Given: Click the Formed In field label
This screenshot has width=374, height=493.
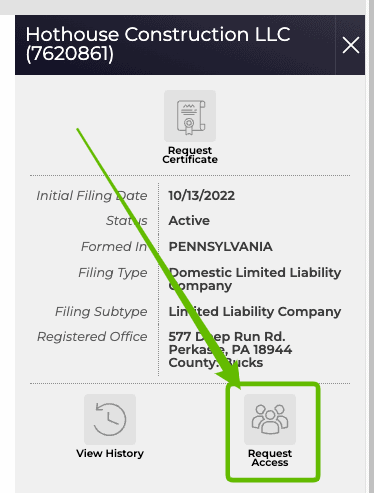Looking at the screenshot, I should (114, 247).
